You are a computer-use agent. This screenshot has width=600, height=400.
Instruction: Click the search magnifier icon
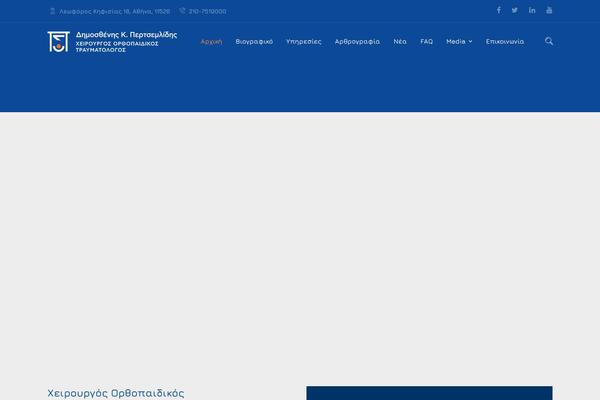[x=549, y=41]
